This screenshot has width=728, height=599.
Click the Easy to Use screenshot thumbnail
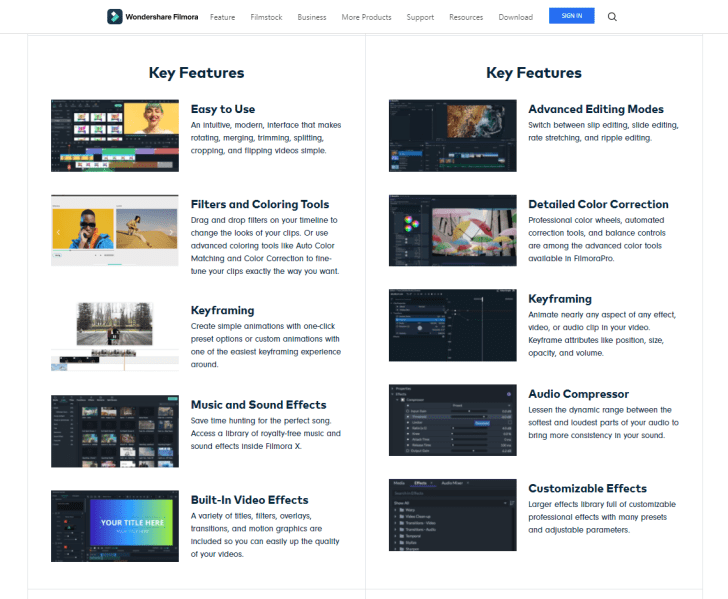click(114, 135)
